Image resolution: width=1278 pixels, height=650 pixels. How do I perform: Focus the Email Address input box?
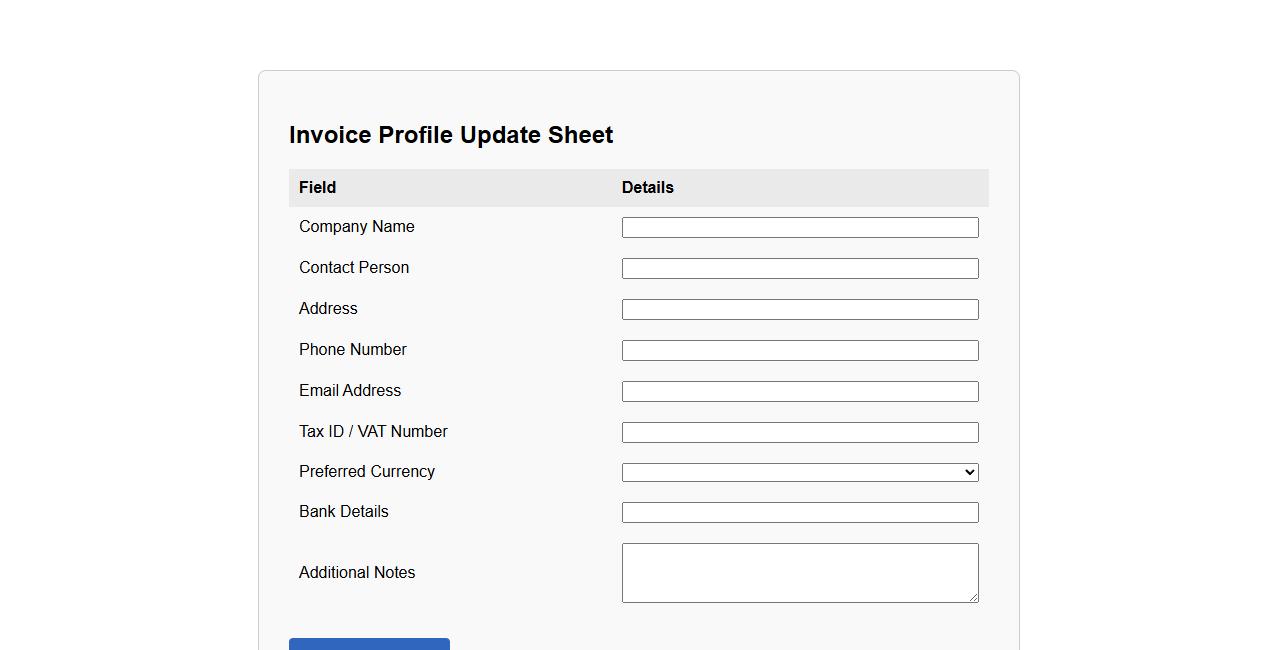800,392
